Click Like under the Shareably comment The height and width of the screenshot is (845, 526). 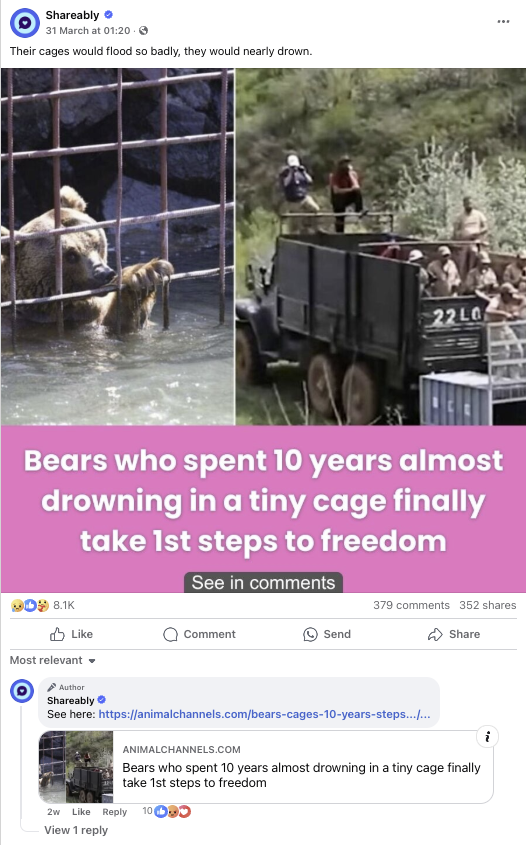point(81,812)
